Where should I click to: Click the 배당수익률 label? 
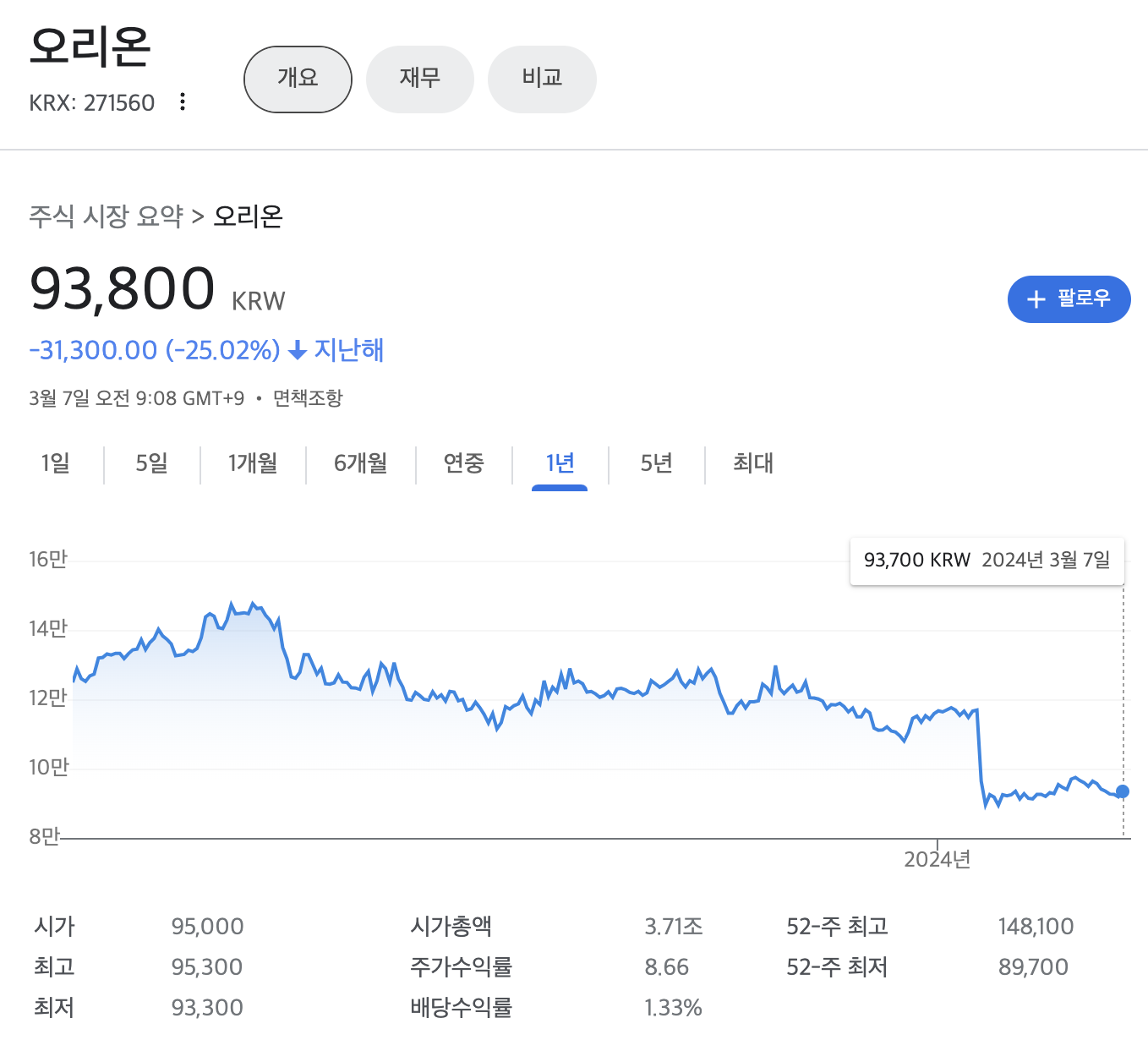pyautogui.click(x=462, y=1008)
